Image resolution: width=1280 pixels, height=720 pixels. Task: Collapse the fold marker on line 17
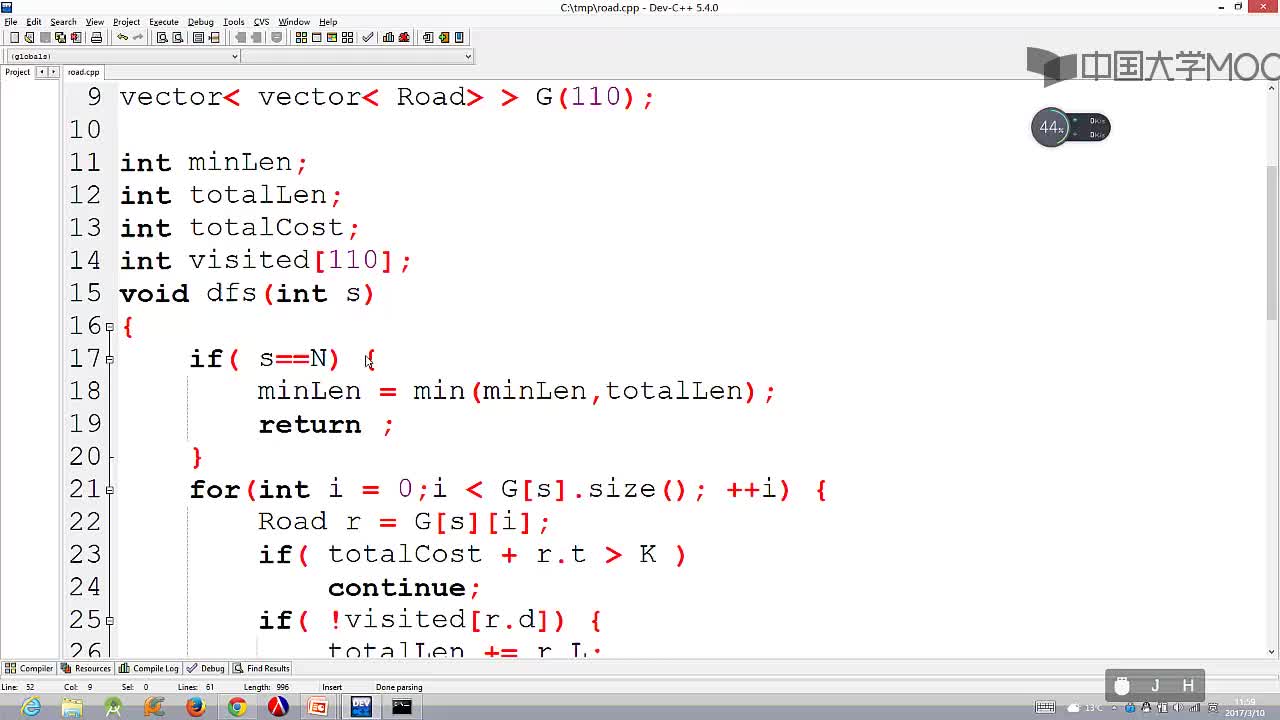click(110, 359)
